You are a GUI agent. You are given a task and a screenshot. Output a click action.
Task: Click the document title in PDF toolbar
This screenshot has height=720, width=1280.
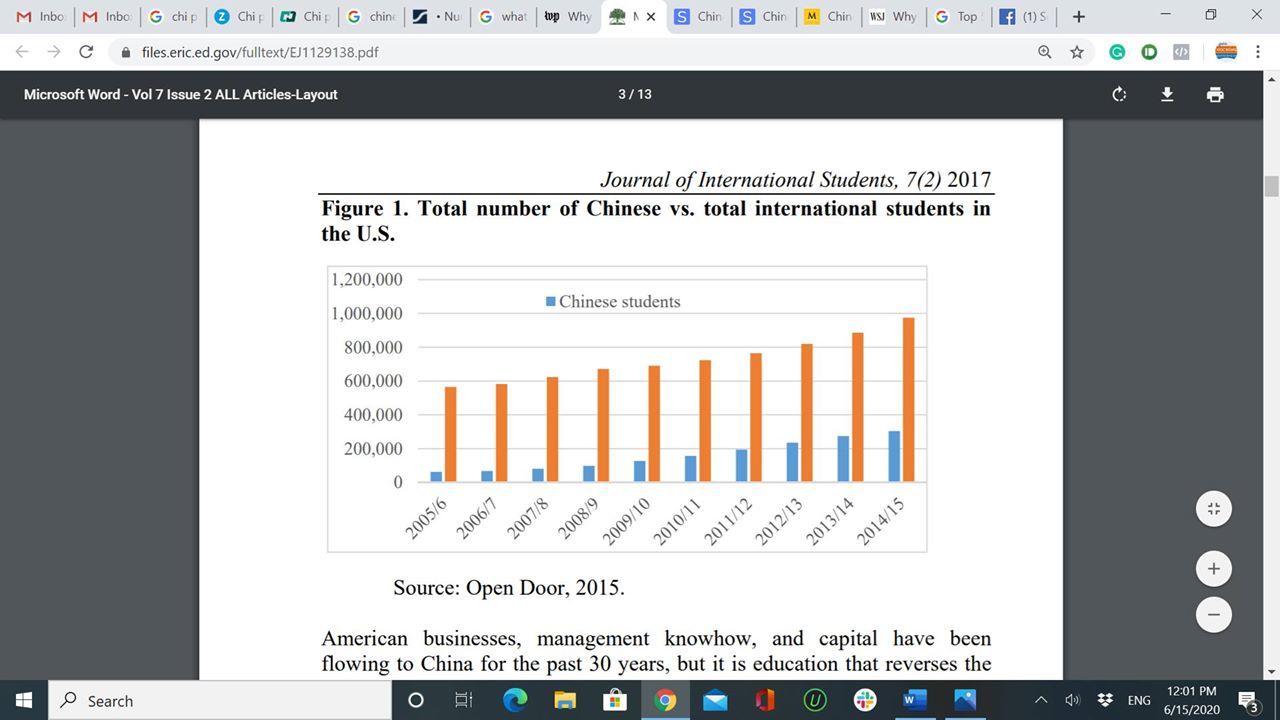pyautogui.click(x=180, y=94)
